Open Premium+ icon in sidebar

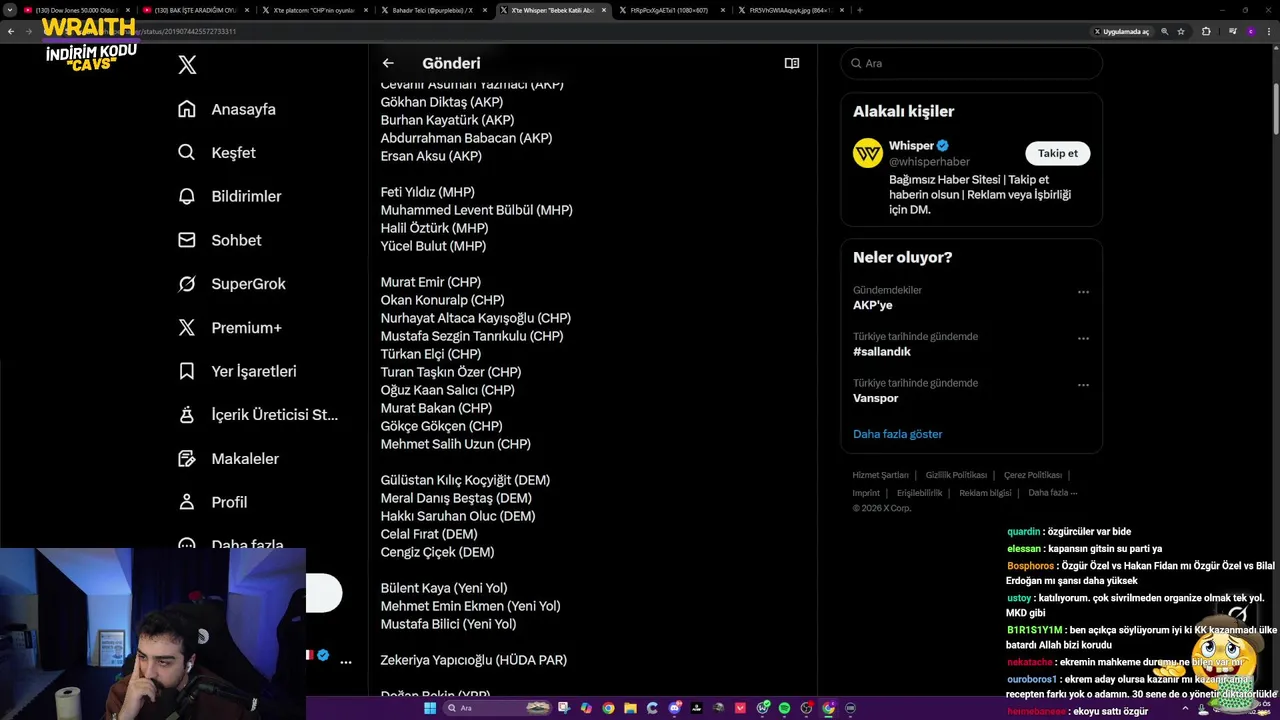(x=187, y=327)
